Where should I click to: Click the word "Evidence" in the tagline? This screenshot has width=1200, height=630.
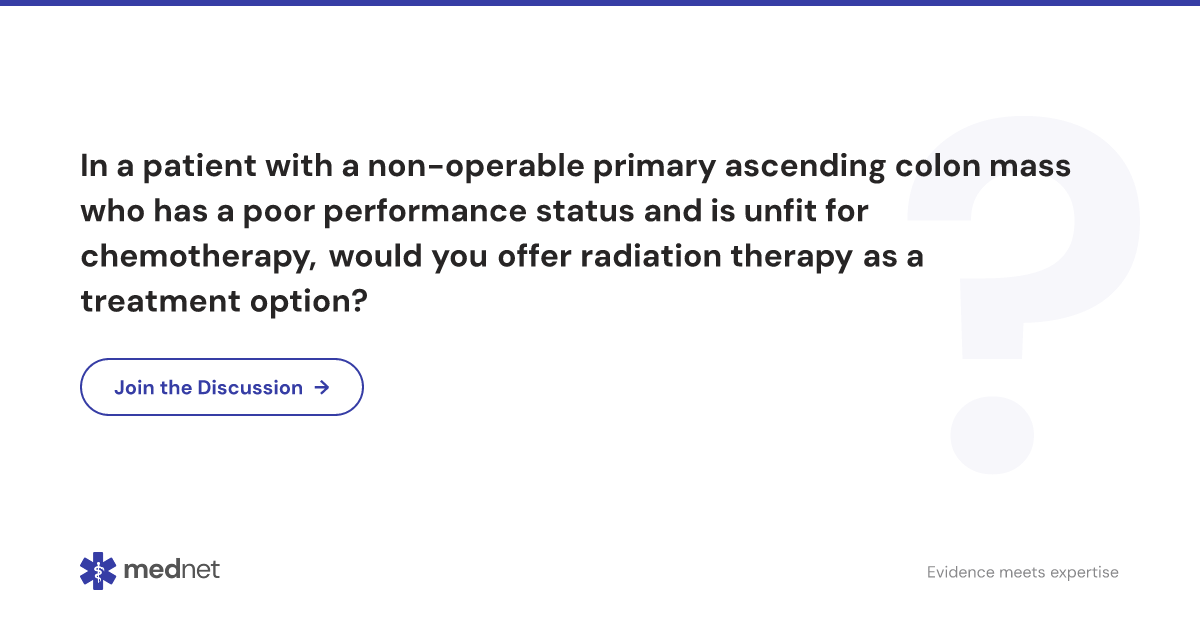pos(959,572)
